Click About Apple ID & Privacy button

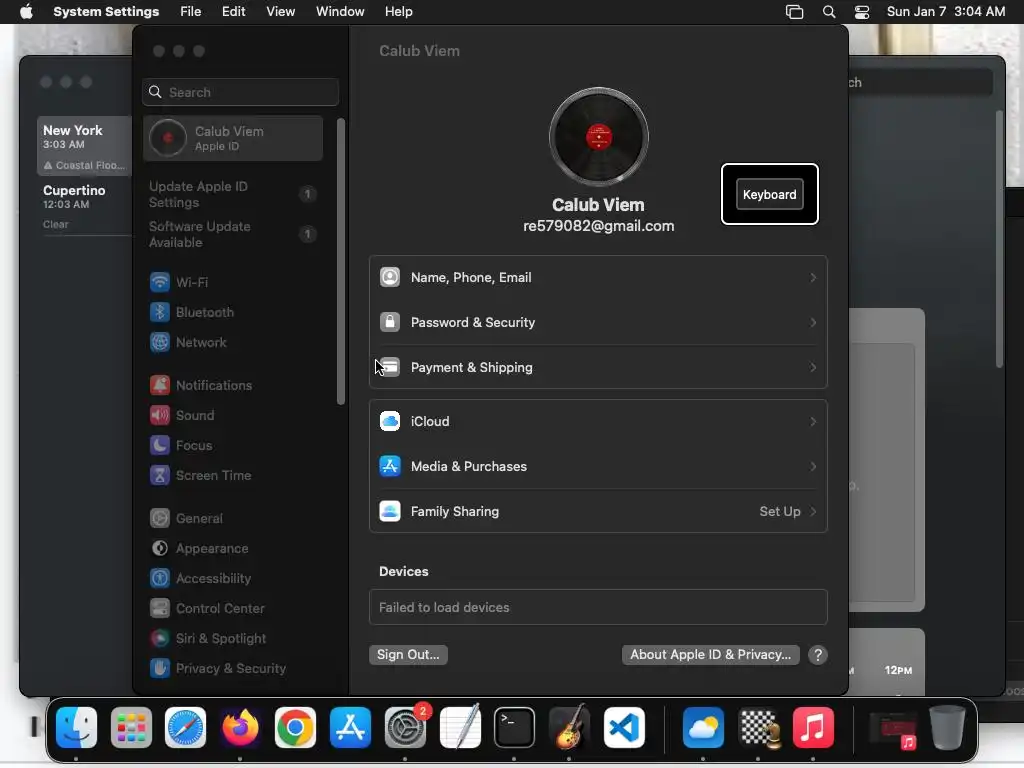click(x=711, y=654)
